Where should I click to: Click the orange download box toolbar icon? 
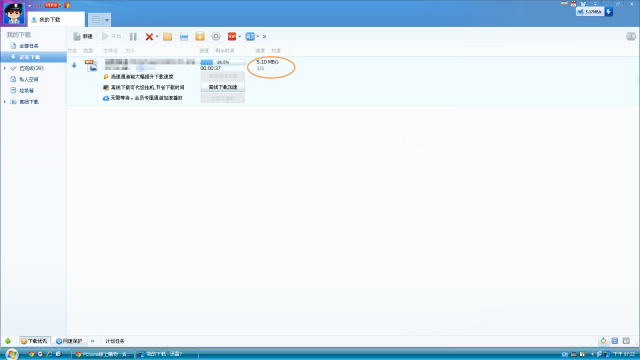[200, 36]
